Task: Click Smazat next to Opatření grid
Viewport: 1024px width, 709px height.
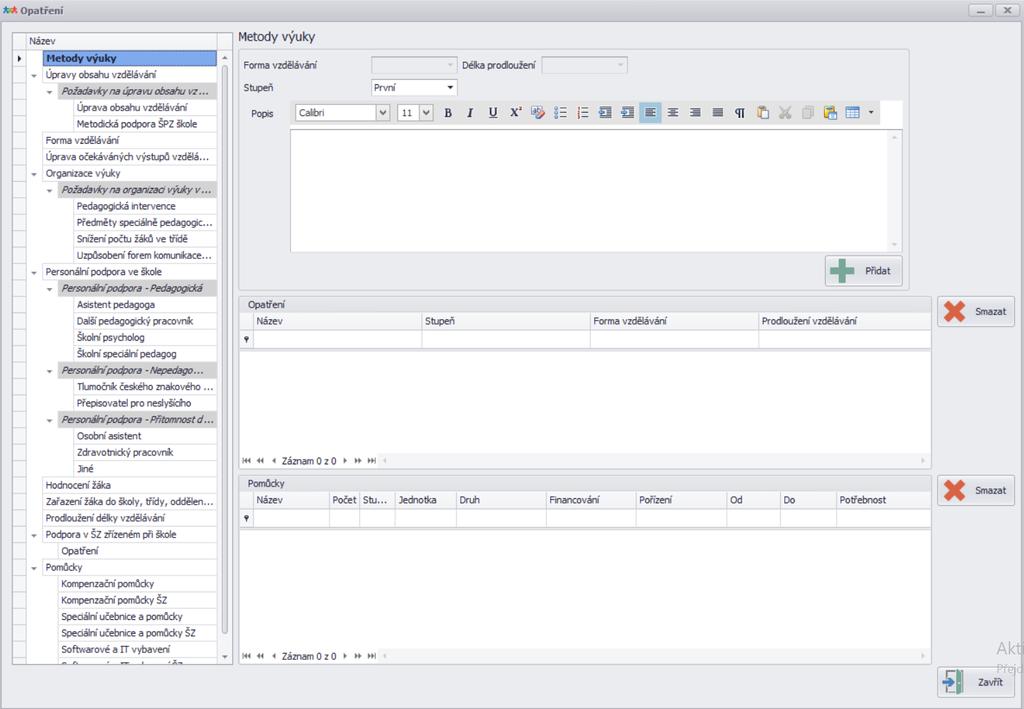Action: (x=976, y=311)
